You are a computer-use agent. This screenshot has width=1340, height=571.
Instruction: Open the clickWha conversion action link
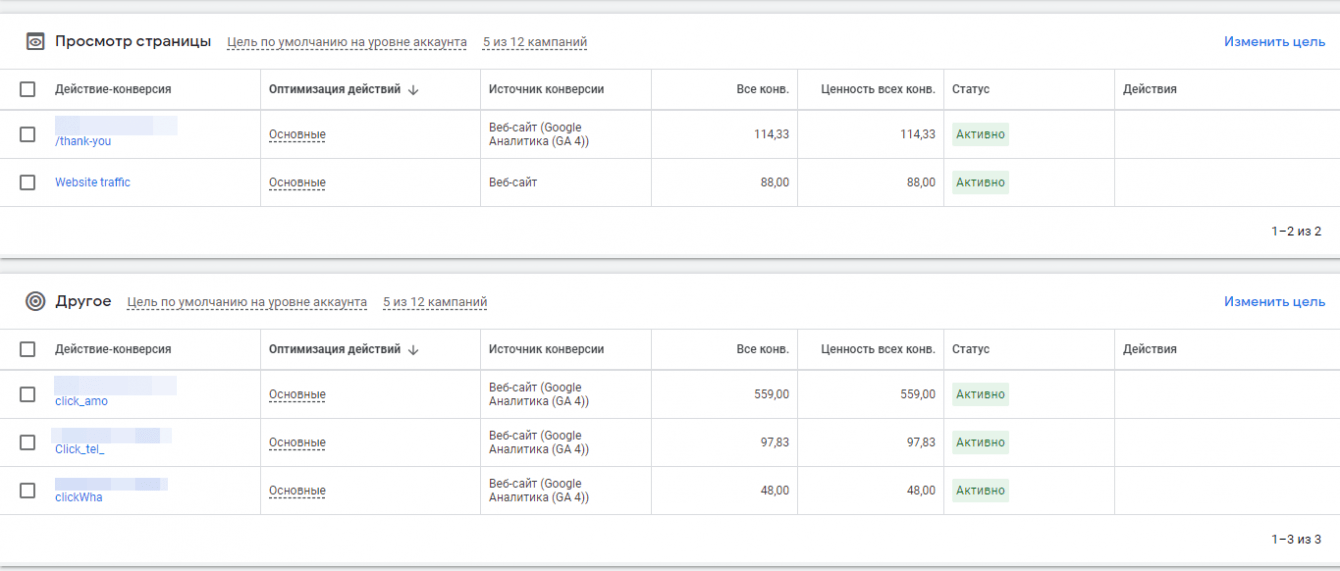pyautogui.click(x=78, y=497)
